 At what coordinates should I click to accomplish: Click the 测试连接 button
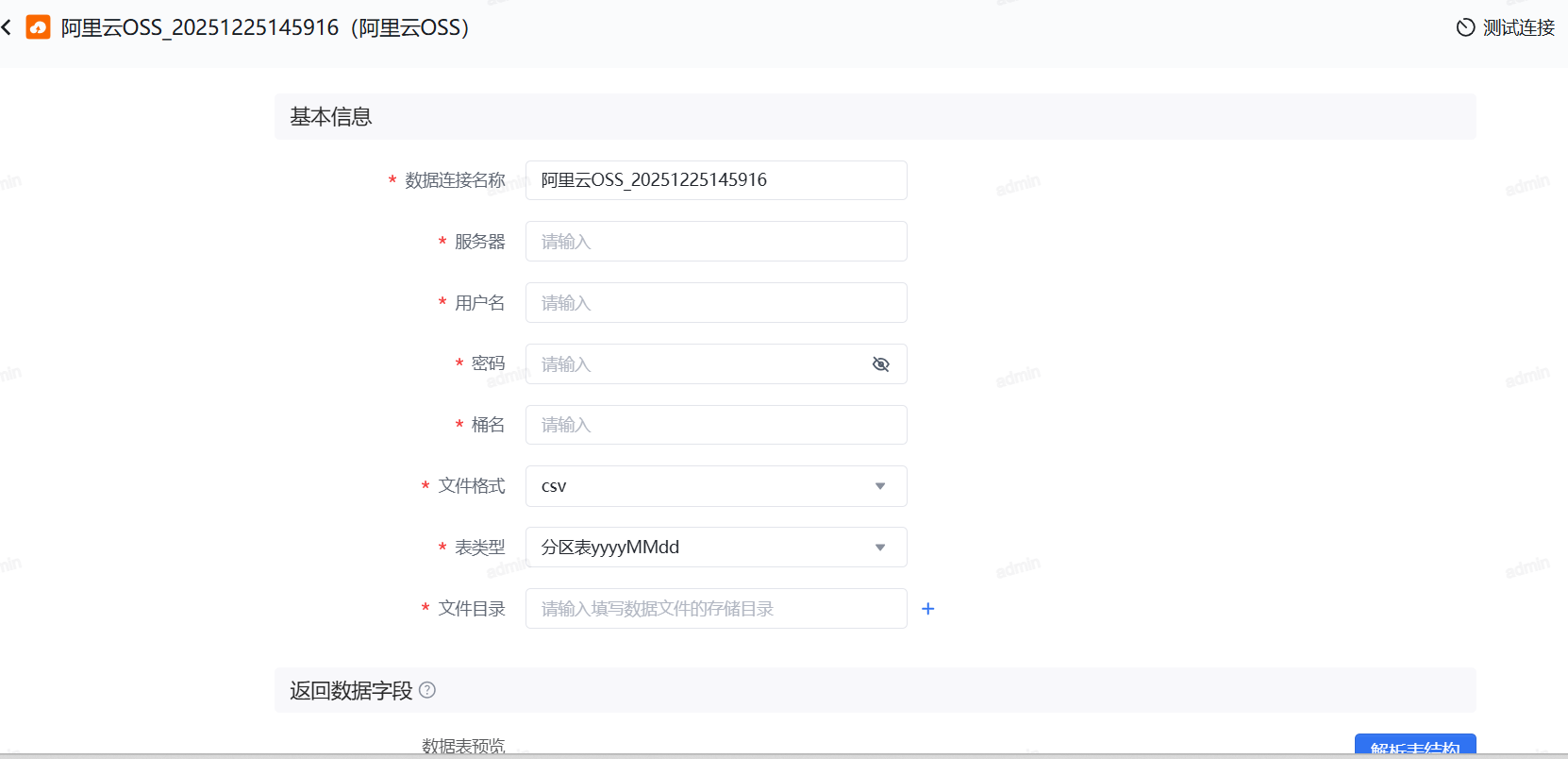[x=1506, y=27]
